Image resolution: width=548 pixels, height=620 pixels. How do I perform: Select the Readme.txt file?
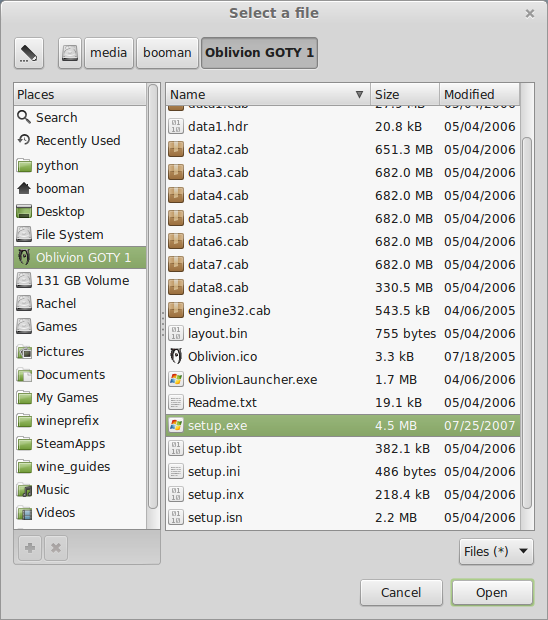(343, 402)
